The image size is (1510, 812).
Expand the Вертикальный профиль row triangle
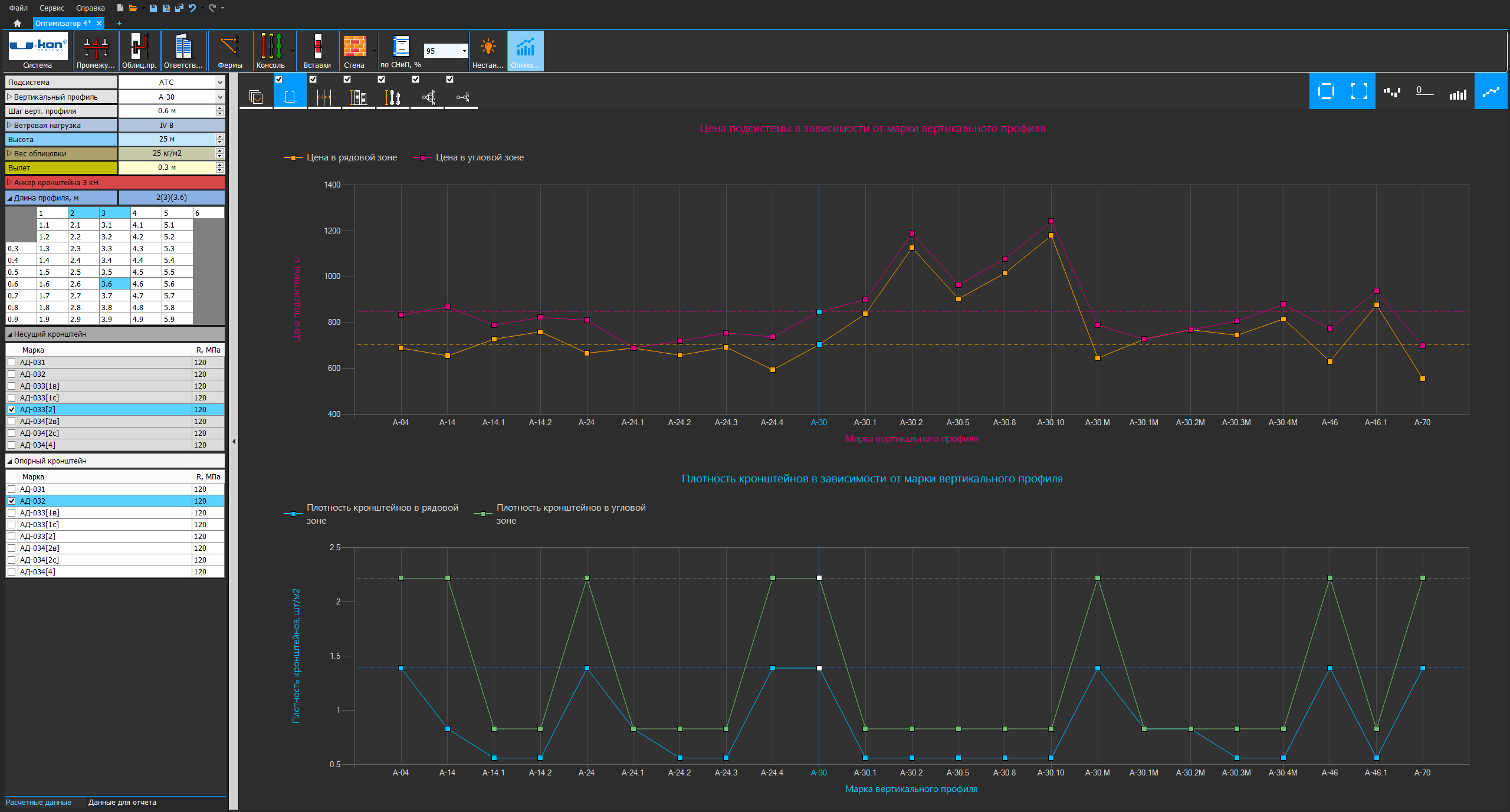9,97
